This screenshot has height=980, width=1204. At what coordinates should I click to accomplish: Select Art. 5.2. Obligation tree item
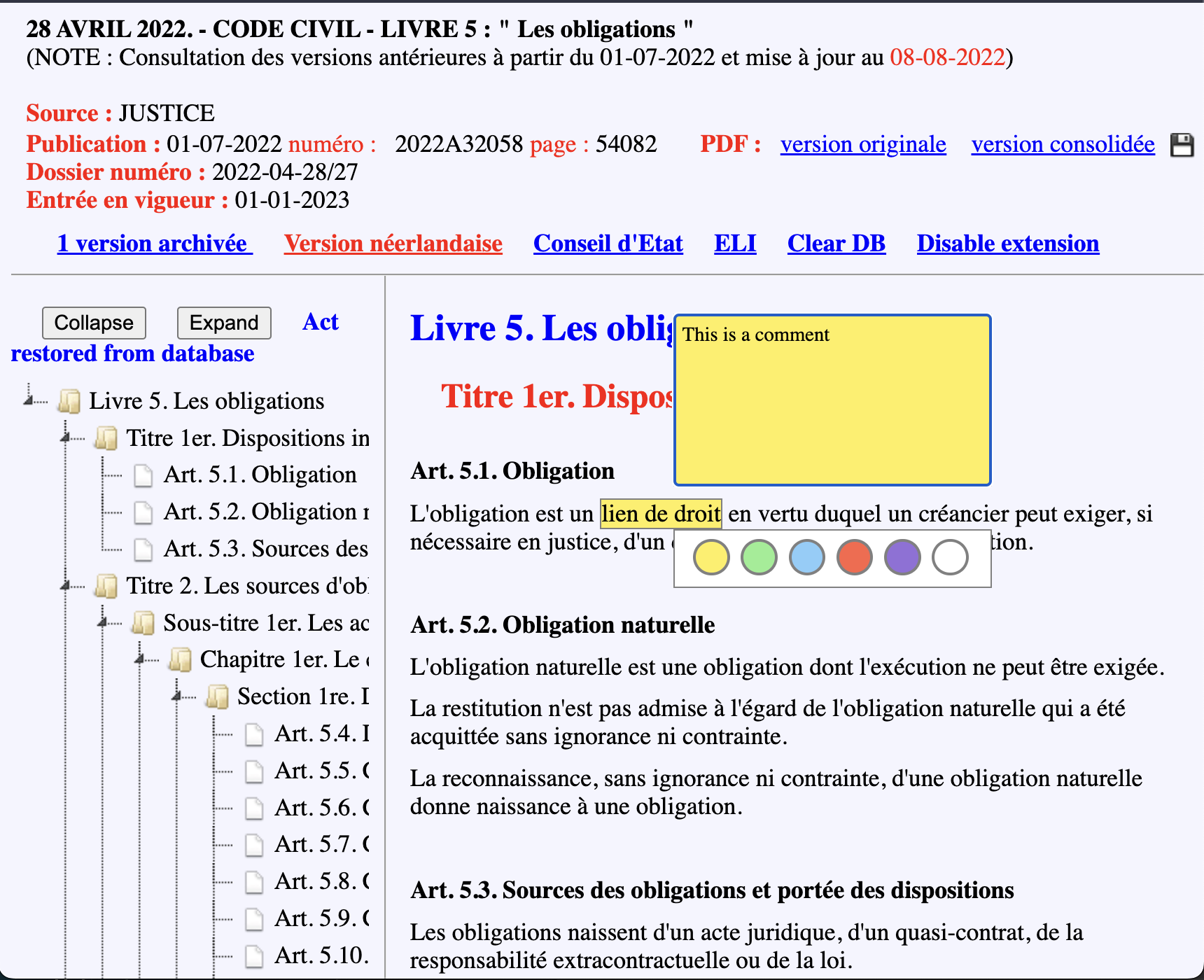pos(266,512)
